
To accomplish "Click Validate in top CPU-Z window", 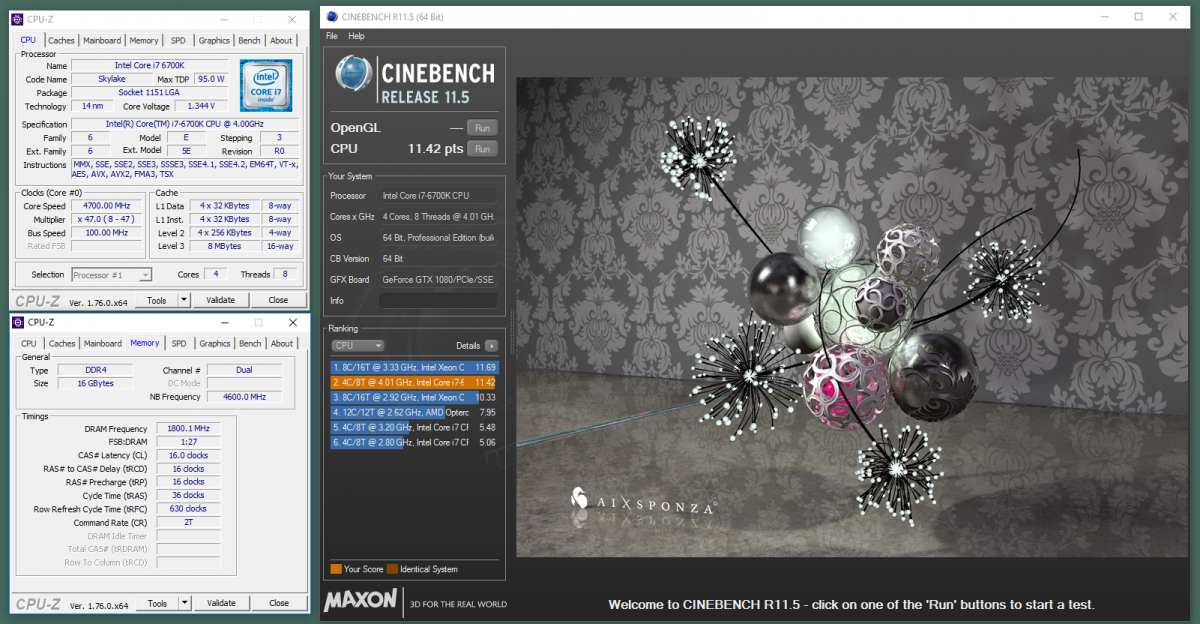I will 221,300.
